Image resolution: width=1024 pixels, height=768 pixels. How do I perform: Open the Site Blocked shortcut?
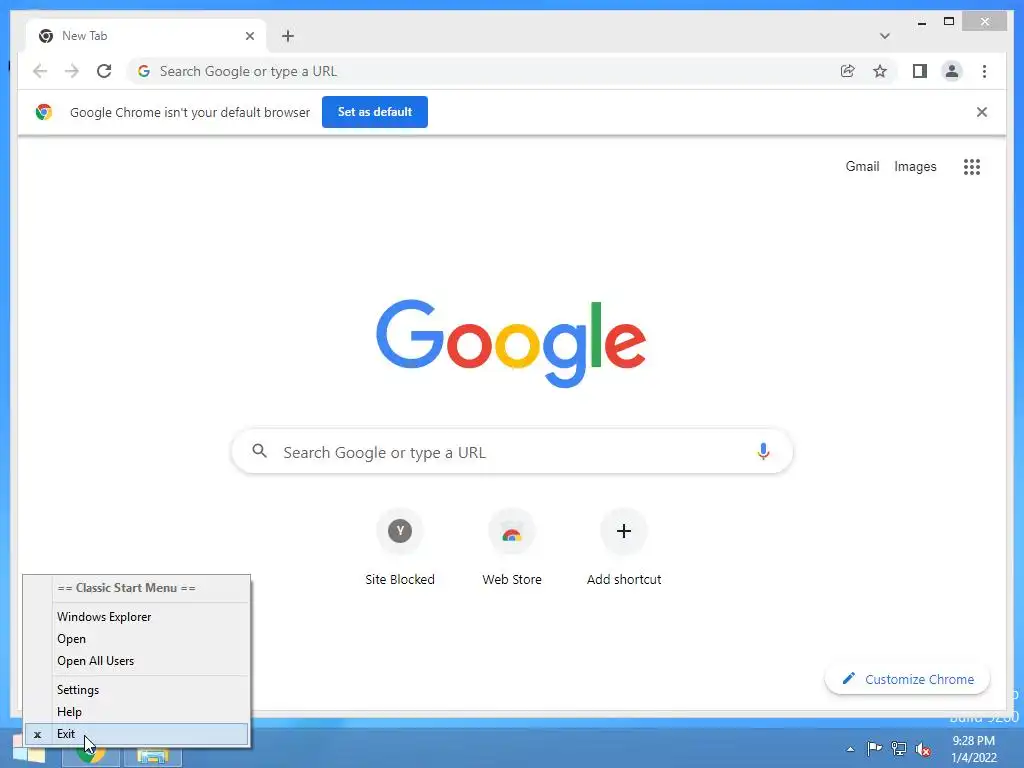pos(400,547)
